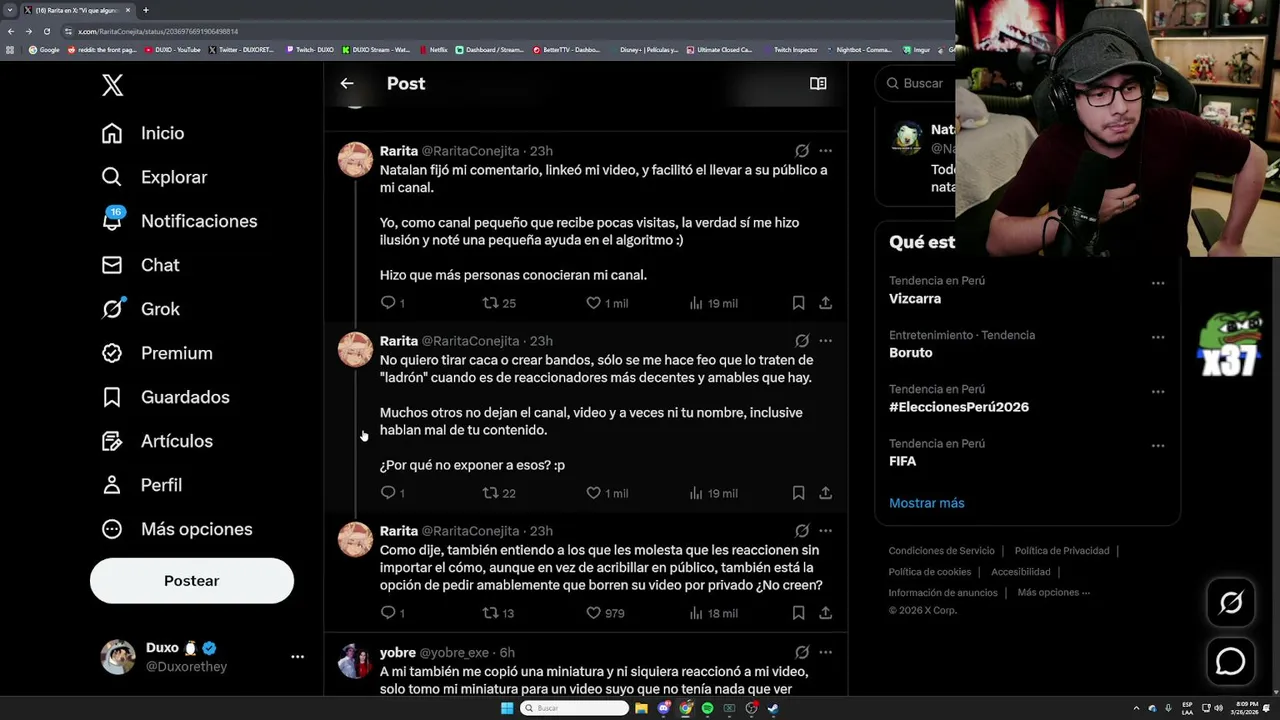Open more options for Boruto trend
This screenshot has width=1280, height=720.
click(x=1158, y=337)
